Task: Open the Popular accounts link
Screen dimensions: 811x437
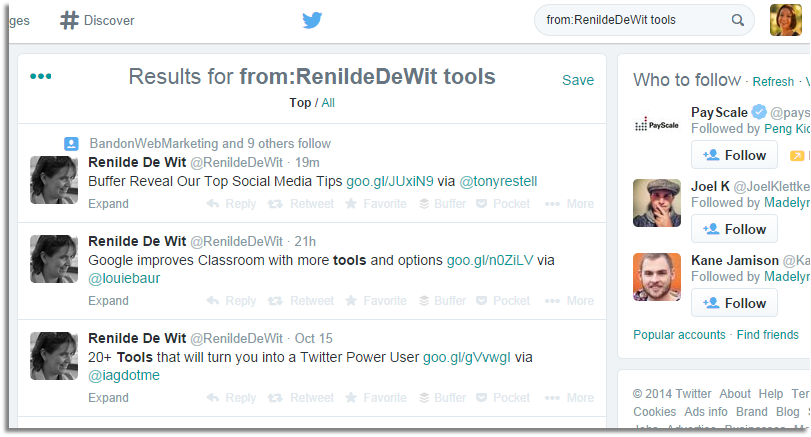Action: pos(679,335)
